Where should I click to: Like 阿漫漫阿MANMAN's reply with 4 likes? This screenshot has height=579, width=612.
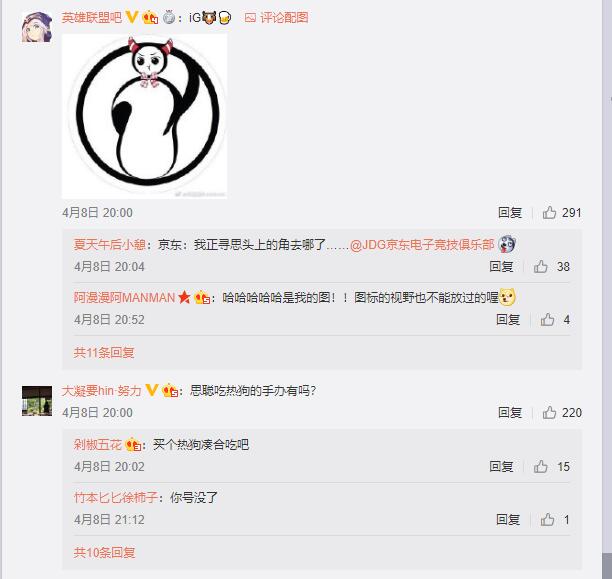[547, 319]
